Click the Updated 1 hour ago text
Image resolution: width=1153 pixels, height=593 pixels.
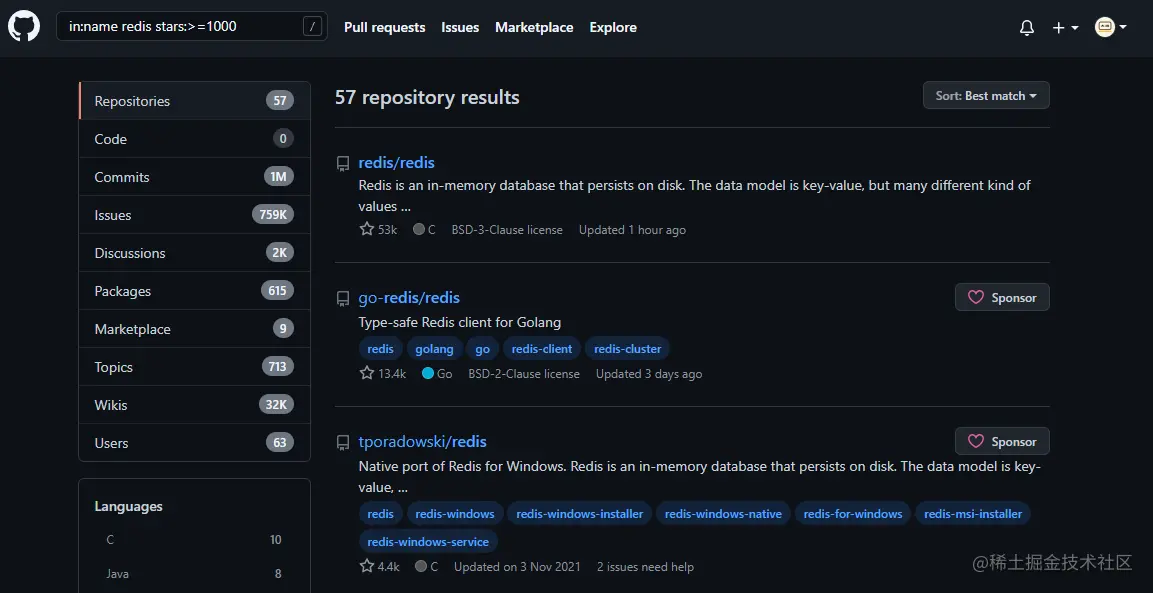632,230
